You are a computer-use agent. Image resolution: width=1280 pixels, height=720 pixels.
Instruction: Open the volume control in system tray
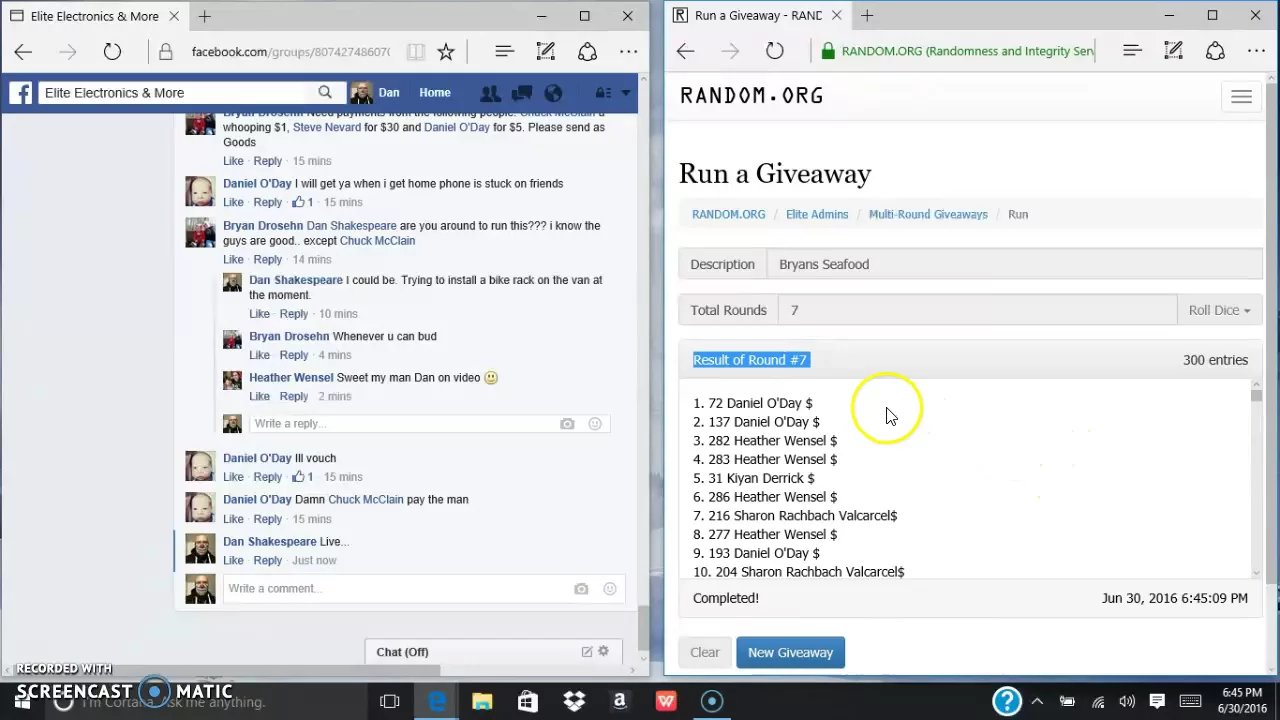click(x=1127, y=701)
